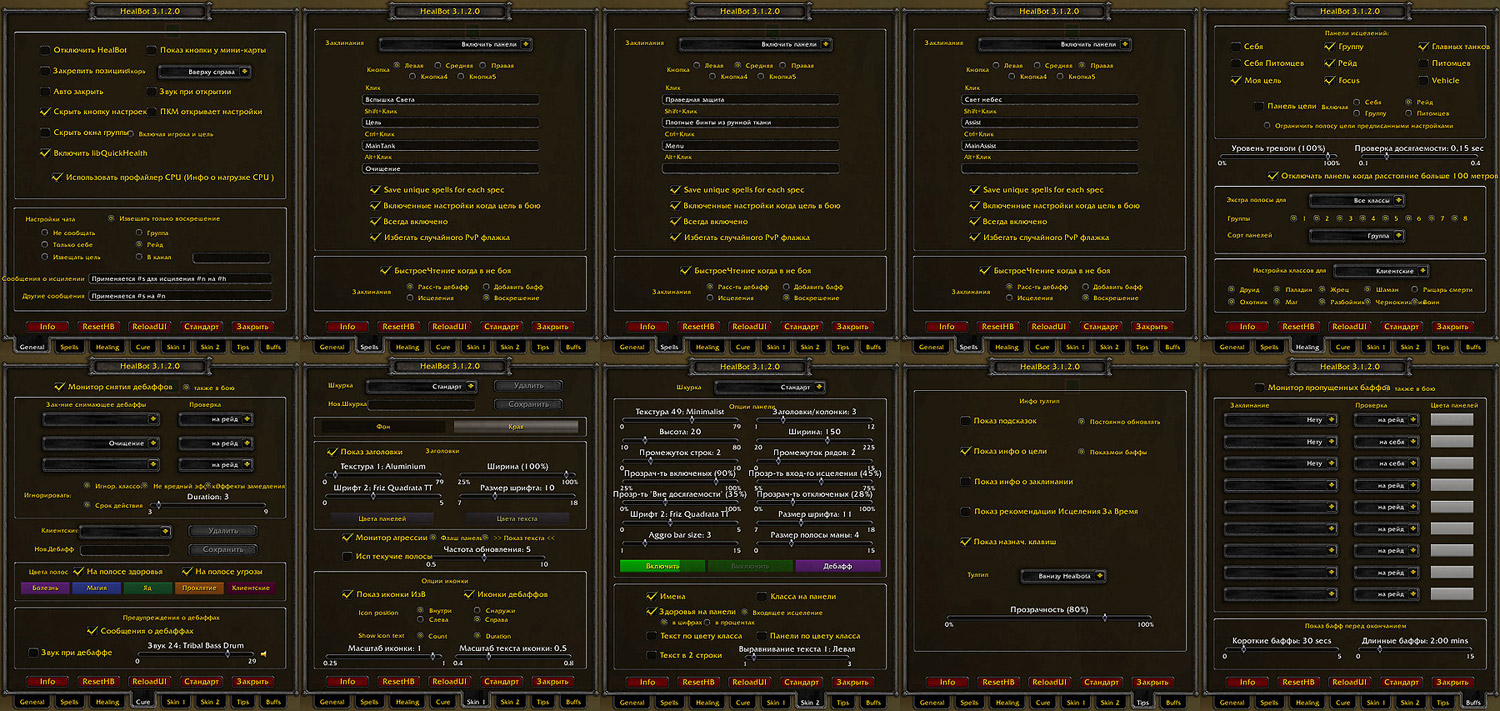This screenshot has width=1500, height=711.
Task: Open the Настройка классов Клиентские dropdown
Action: [1382, 271]
